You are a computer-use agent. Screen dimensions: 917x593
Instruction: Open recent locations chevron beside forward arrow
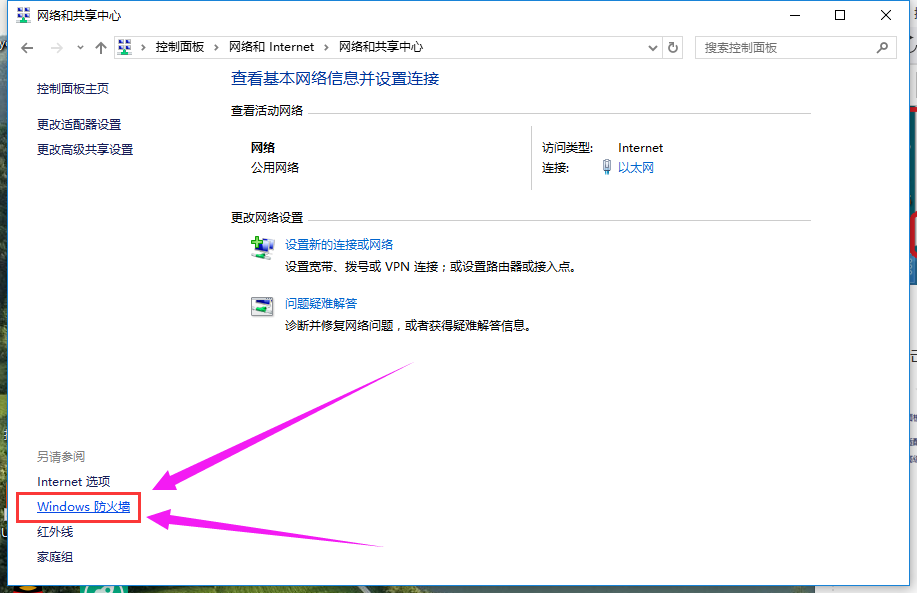click(79, 47)
